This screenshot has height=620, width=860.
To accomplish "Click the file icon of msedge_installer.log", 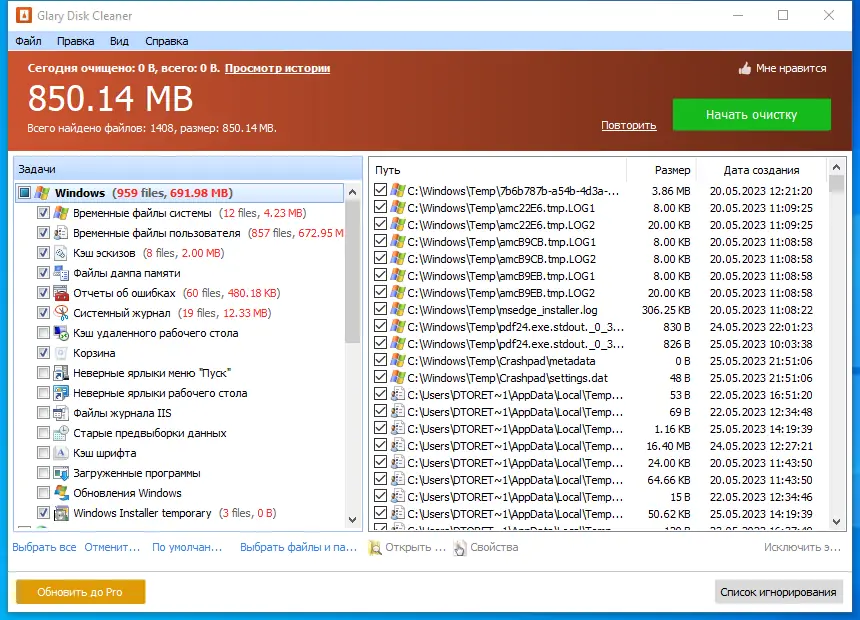I will (x=398, y=309).
